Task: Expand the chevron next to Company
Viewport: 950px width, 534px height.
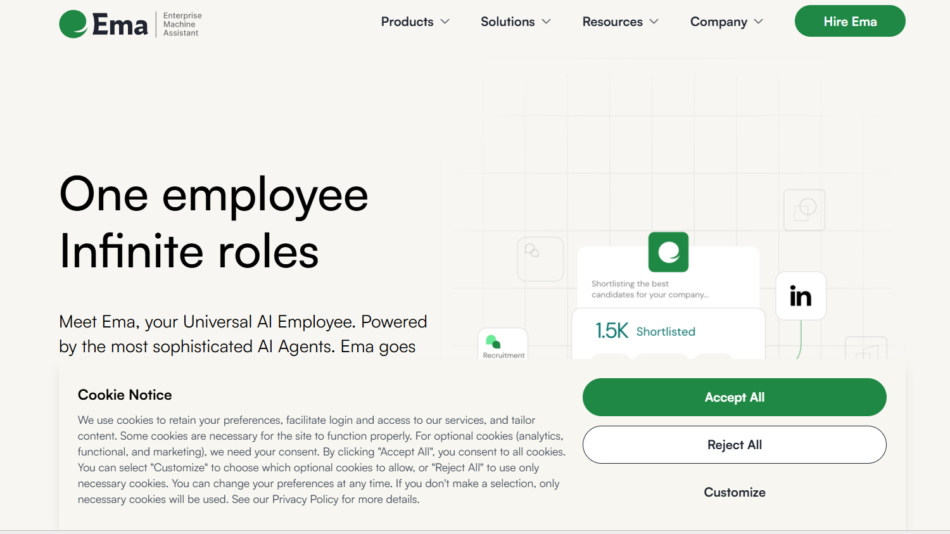Action: coord(758,22)
